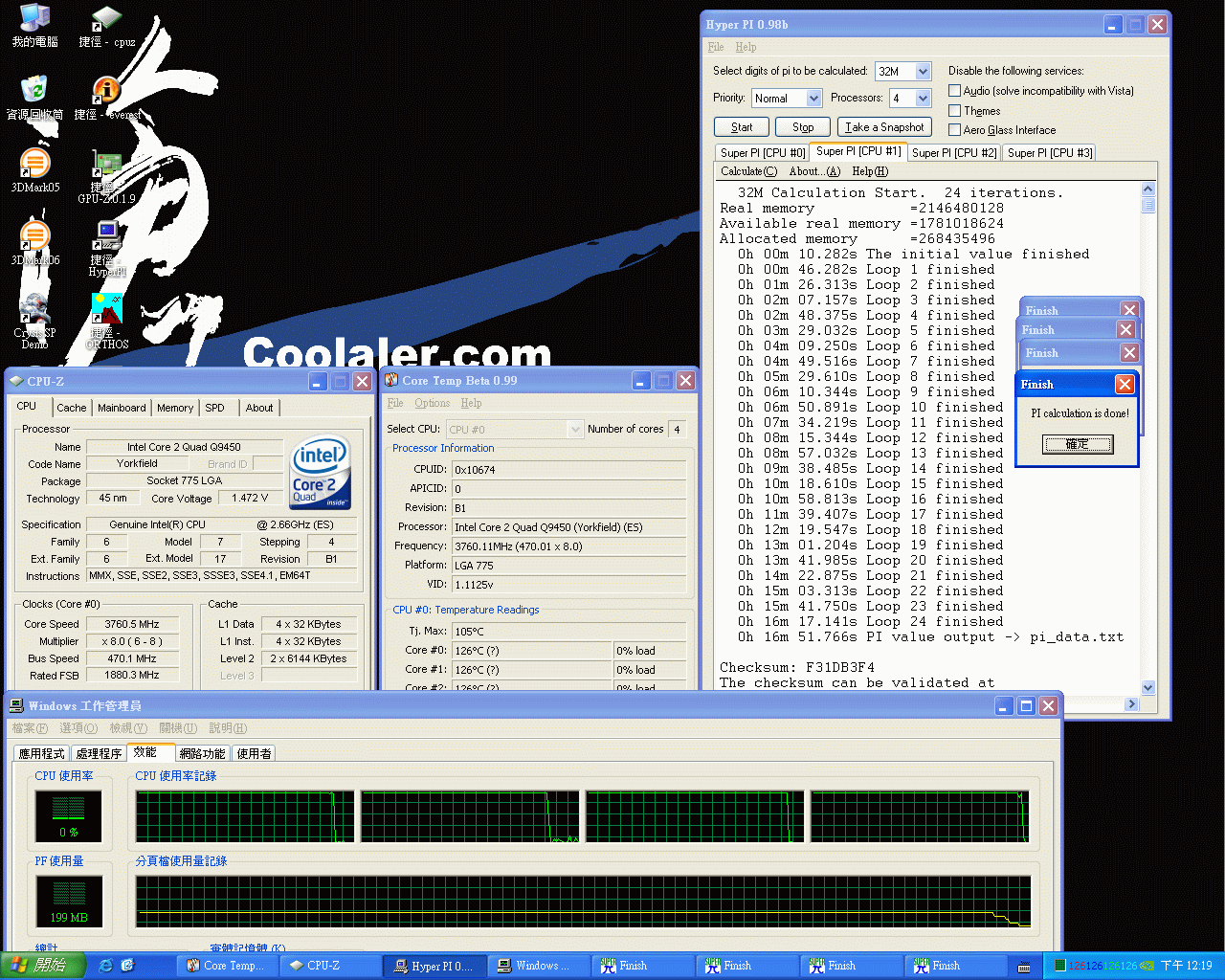This screenshot has width=1225, height=980.
Task: Open the About tab in CPU-Z
Action: tap(258, 408)
